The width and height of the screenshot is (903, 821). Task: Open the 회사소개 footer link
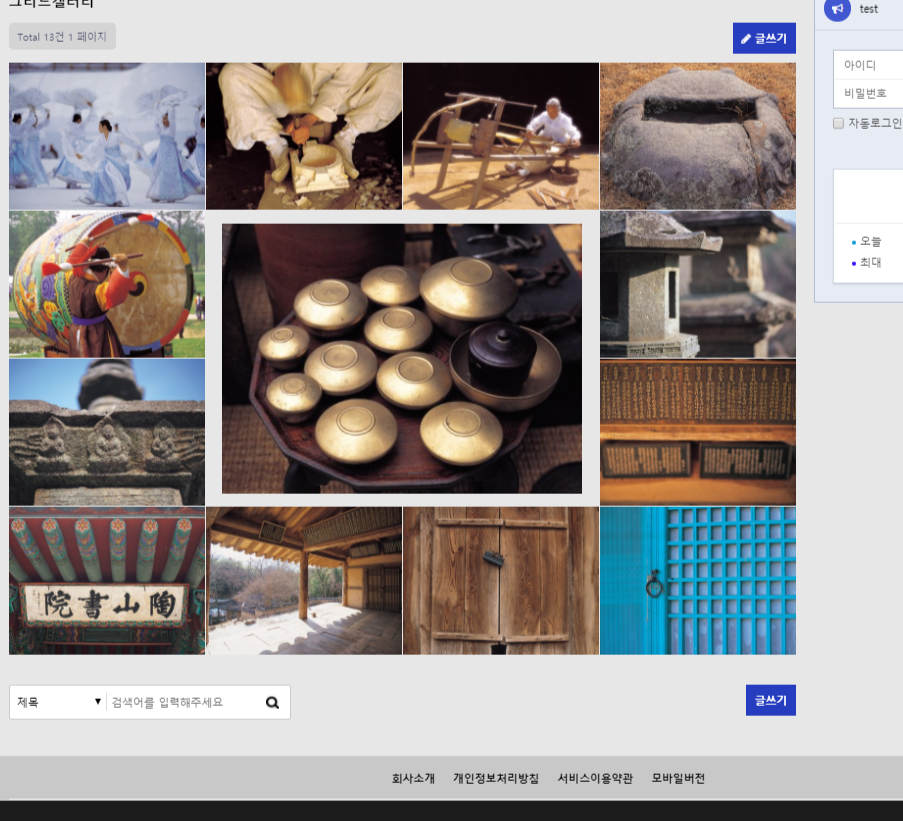[413, 778]
